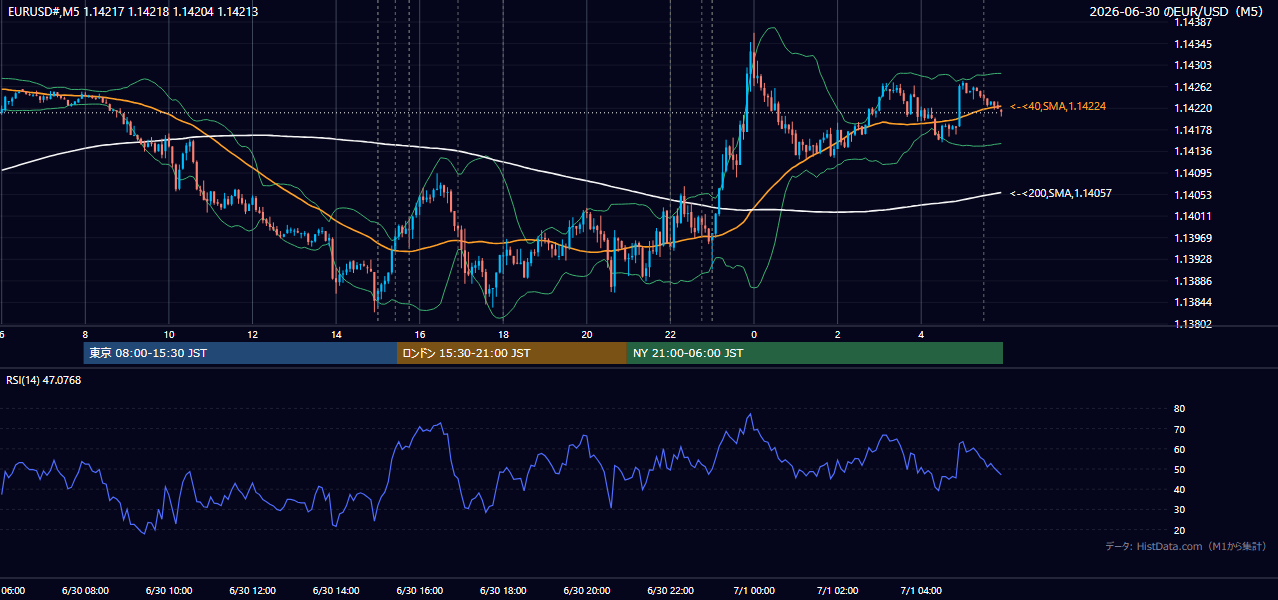Click price axis value 1.14303
1278x600 pixels.
point(1193,65)
